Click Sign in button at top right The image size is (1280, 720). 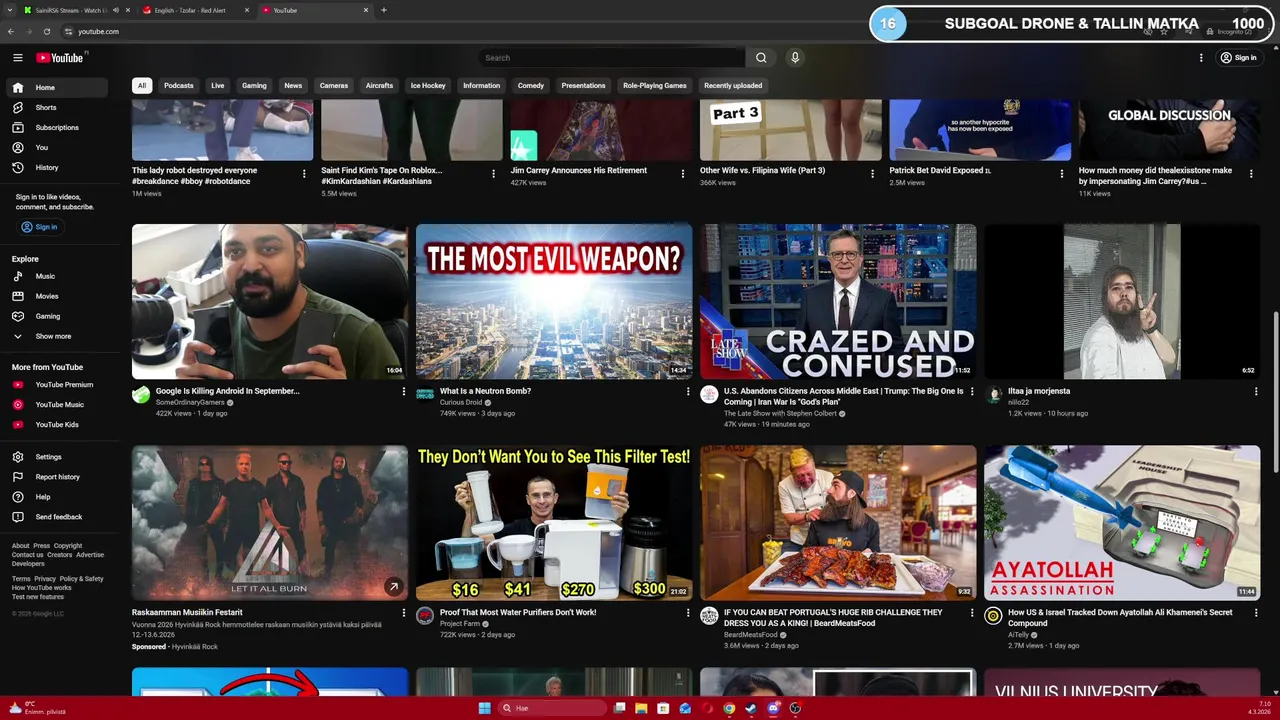click(1238, 58)
